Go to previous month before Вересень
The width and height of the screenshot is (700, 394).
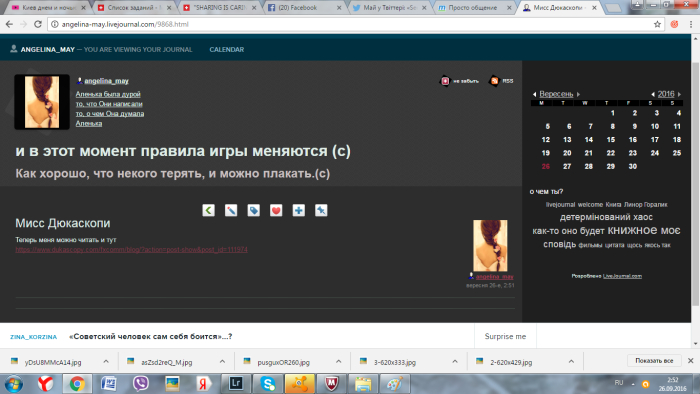[x=534, y=94]
